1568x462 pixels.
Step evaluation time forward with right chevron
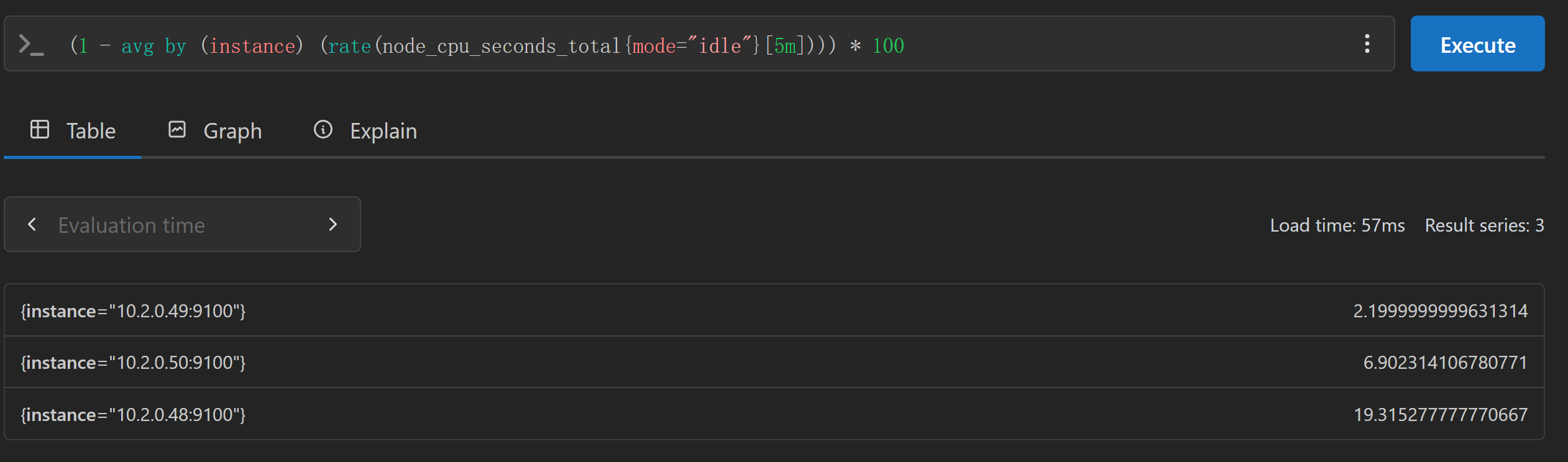(x=333, y=224)
